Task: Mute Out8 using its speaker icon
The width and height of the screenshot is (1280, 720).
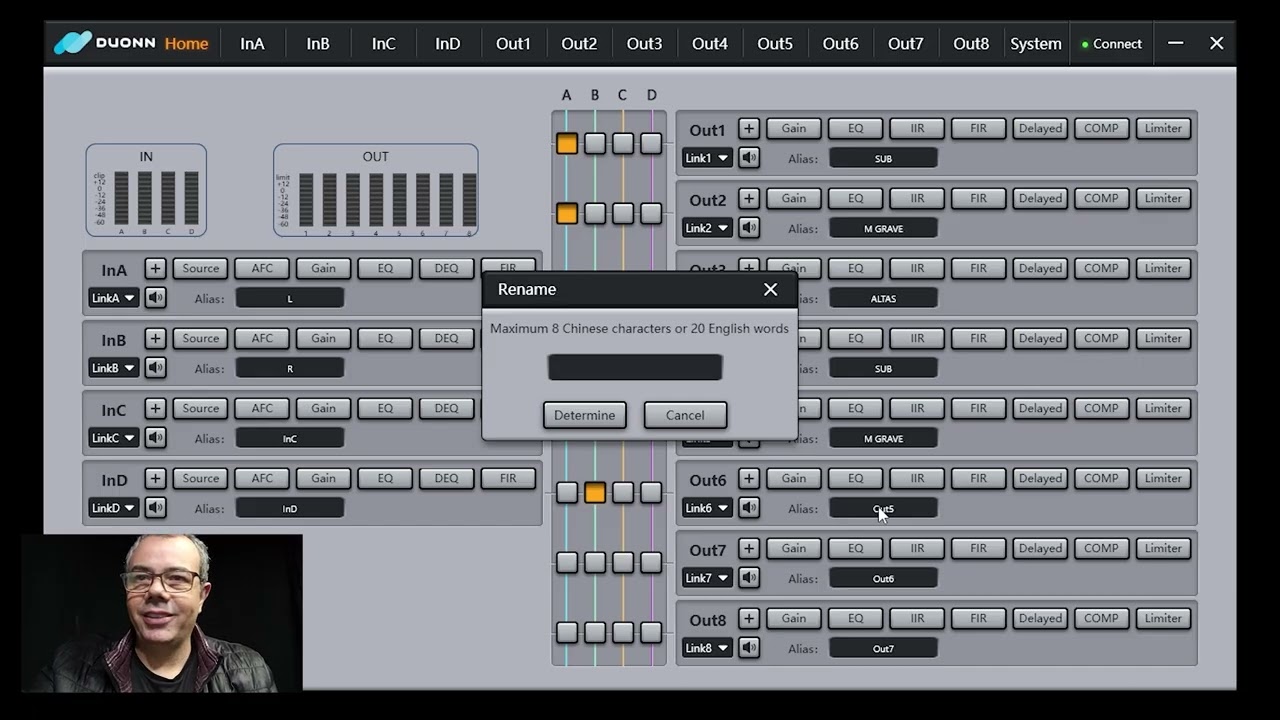Action: (x=749, y=648)
